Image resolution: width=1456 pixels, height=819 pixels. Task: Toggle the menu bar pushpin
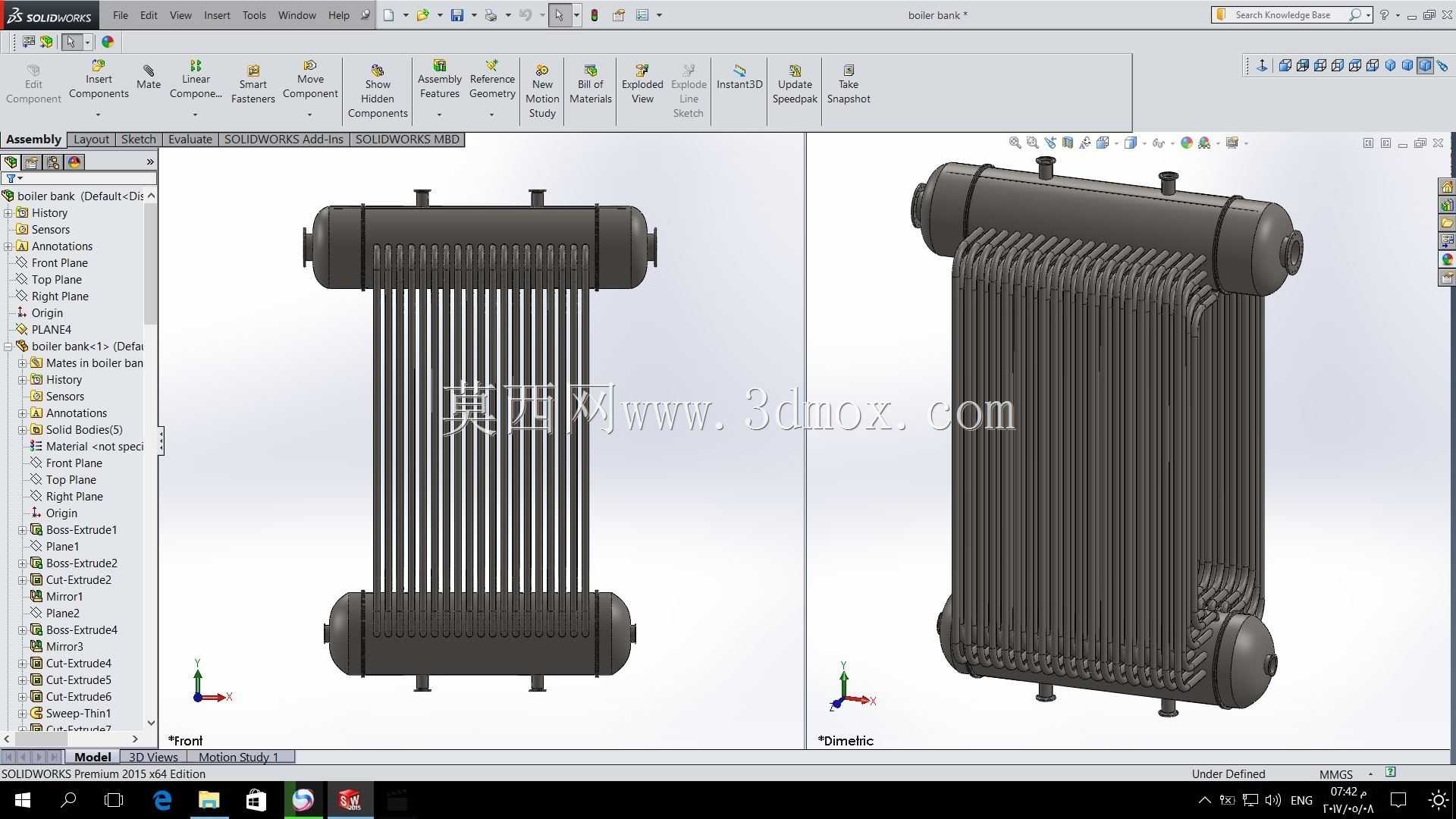coord(365,15)
